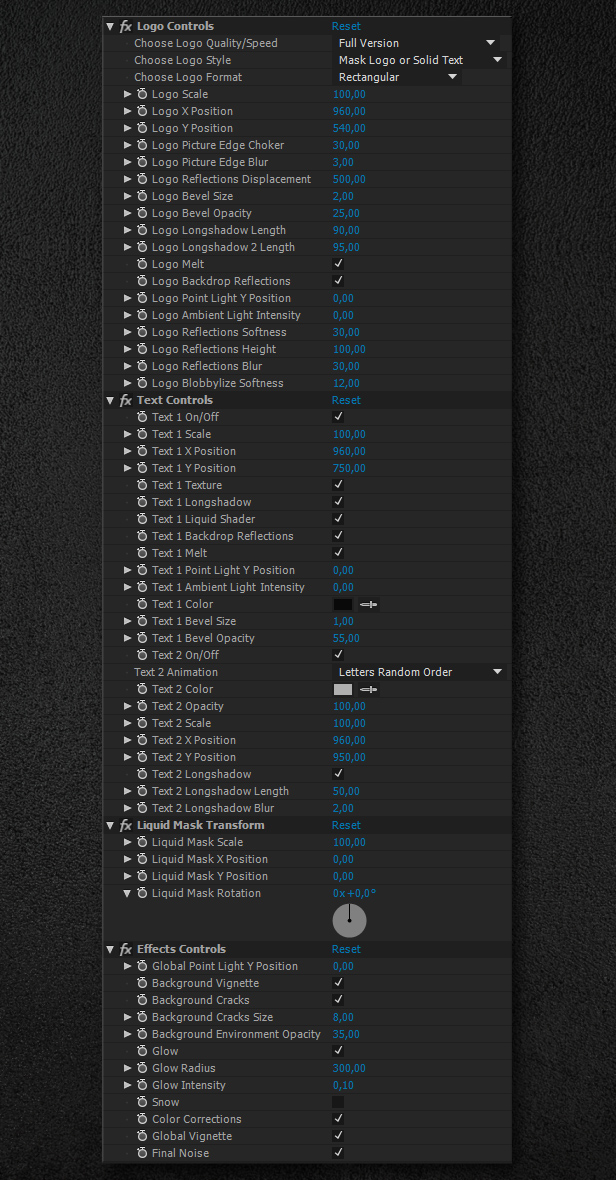Screen dimensions: 616x1180
Task: Collapse the Effects Controls group
Action: click(110, 950)
